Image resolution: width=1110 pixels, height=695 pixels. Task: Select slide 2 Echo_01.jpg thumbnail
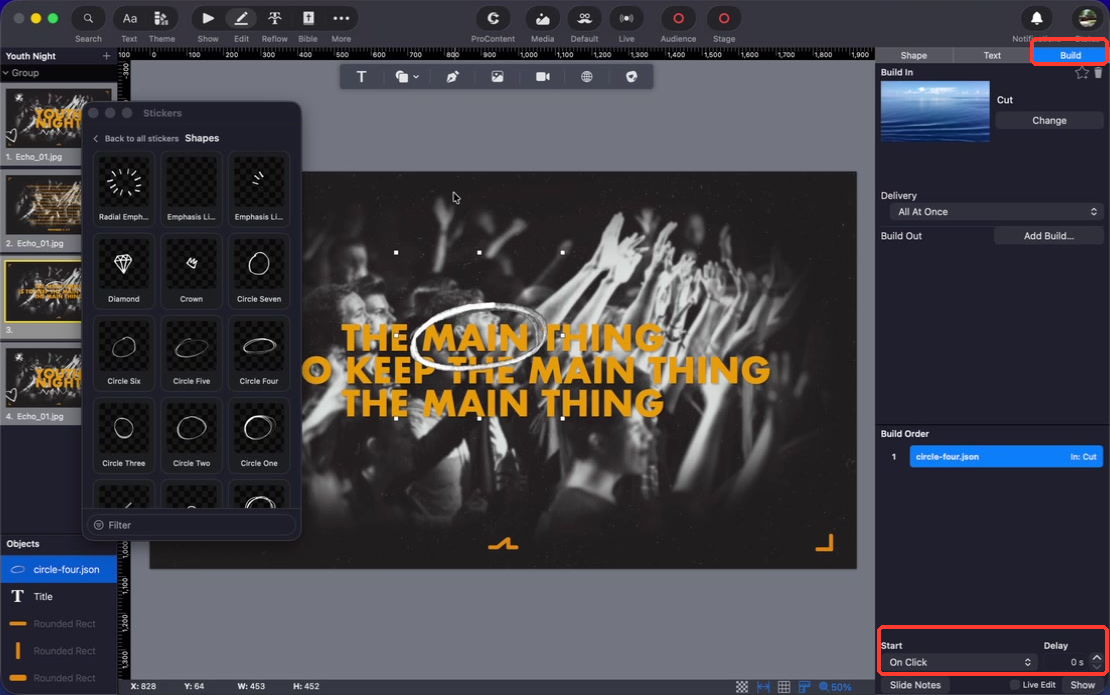click(44, 205)
